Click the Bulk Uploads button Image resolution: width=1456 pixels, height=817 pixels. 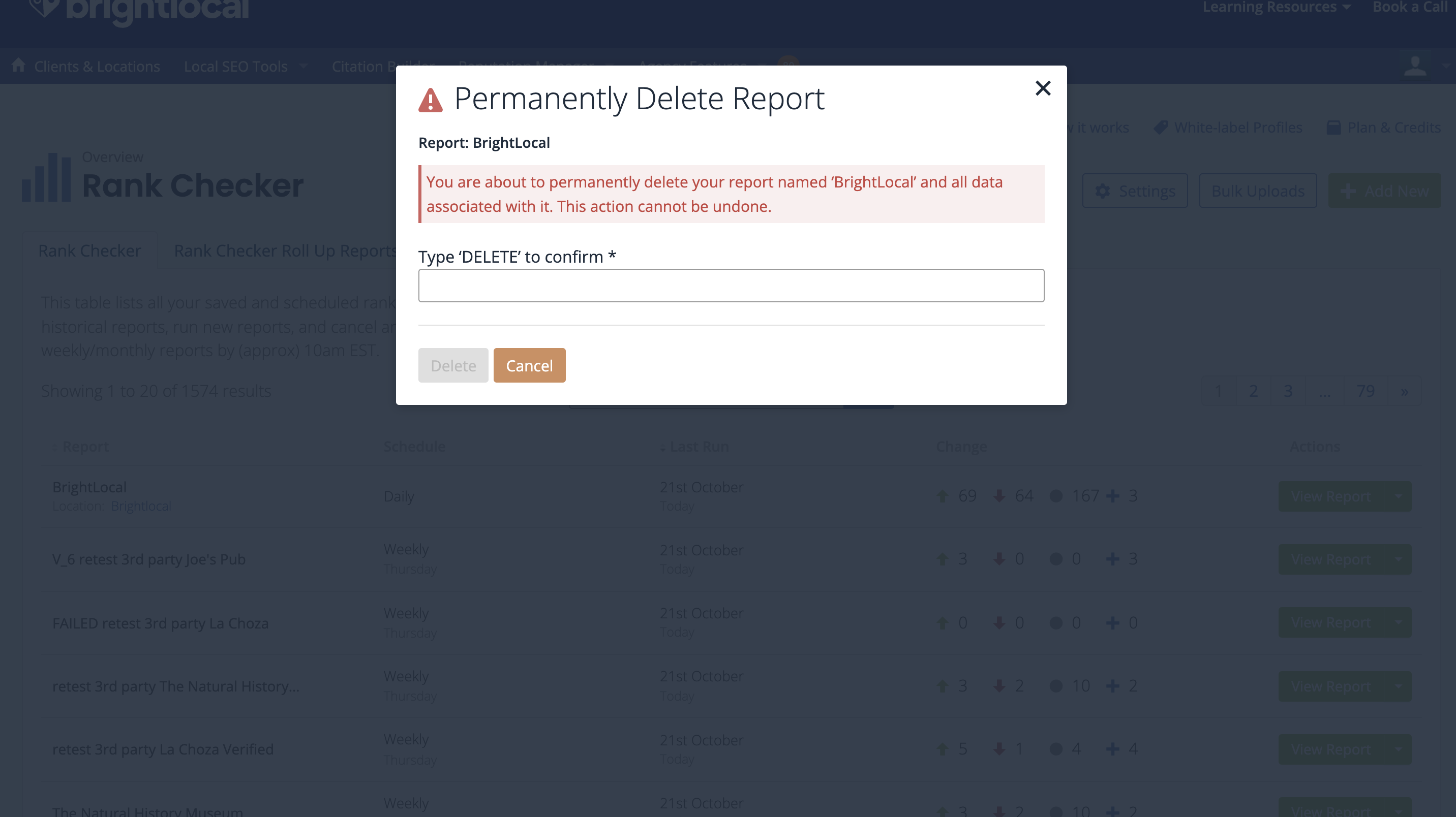coord(1258,191)
